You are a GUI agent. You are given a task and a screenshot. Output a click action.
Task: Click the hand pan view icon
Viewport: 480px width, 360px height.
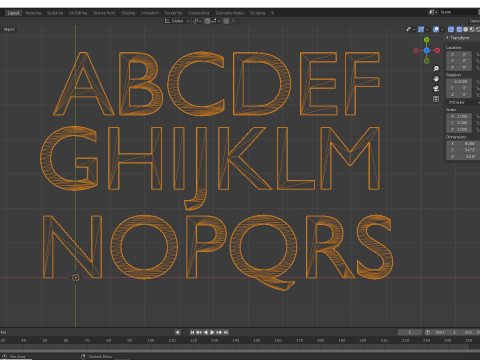pyautogui.click(x=436, y=79)
